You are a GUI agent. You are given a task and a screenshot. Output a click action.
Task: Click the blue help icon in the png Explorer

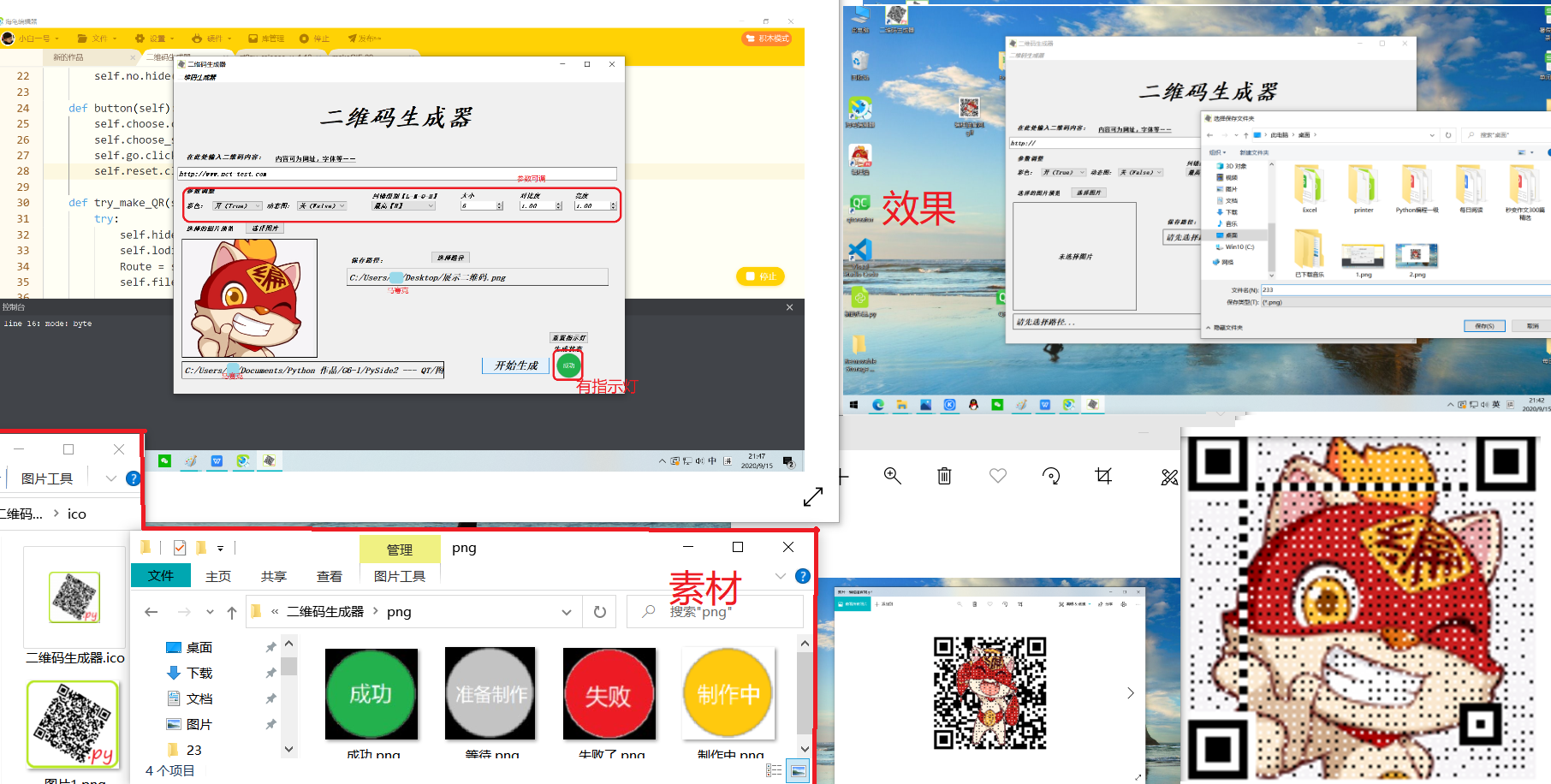pos(803,576)
